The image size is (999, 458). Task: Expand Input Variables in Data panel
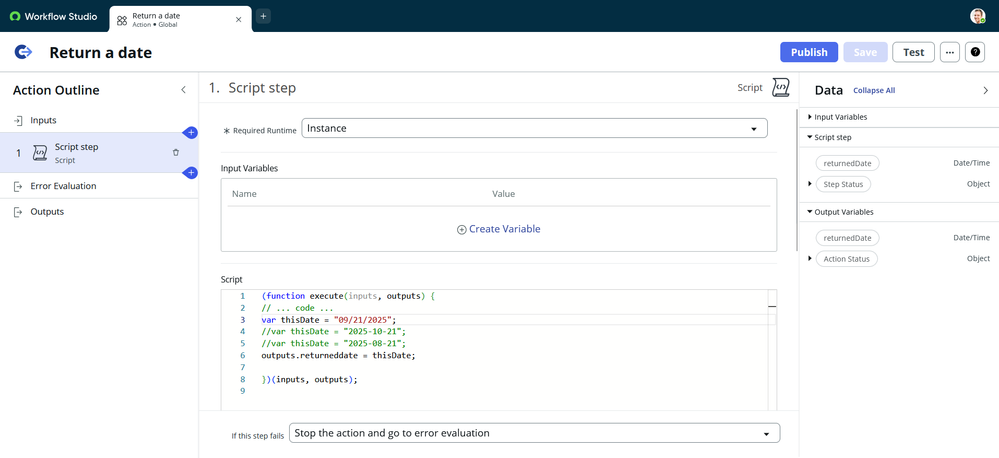[810, 117]
